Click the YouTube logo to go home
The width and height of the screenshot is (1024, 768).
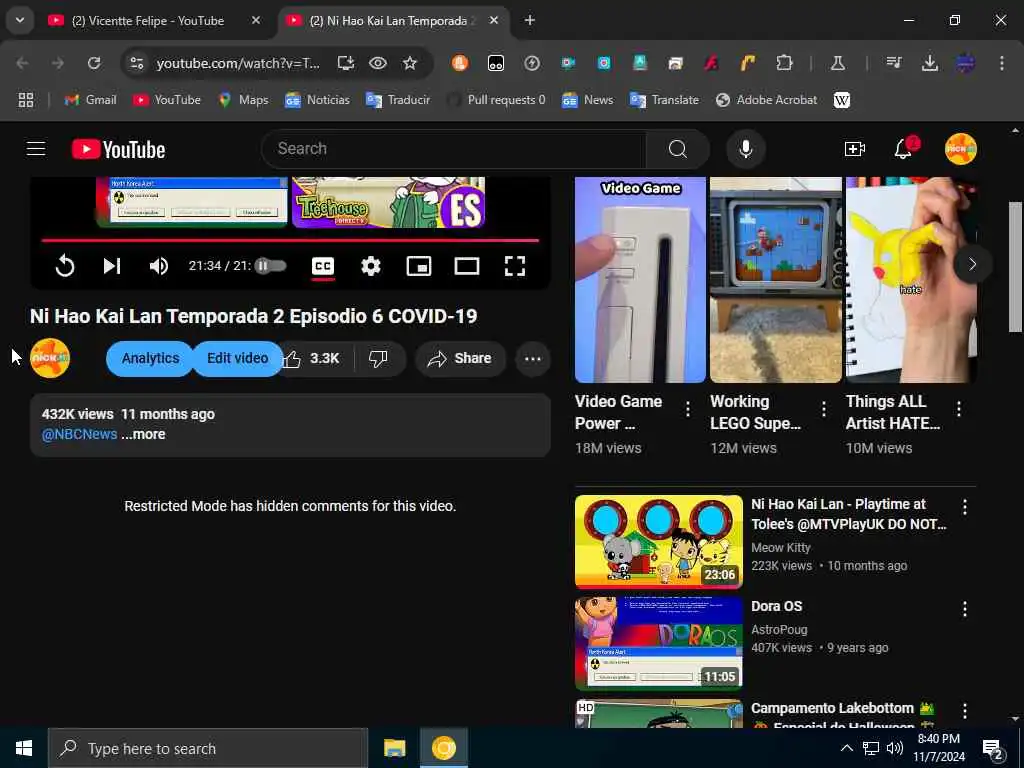(118, 150)
